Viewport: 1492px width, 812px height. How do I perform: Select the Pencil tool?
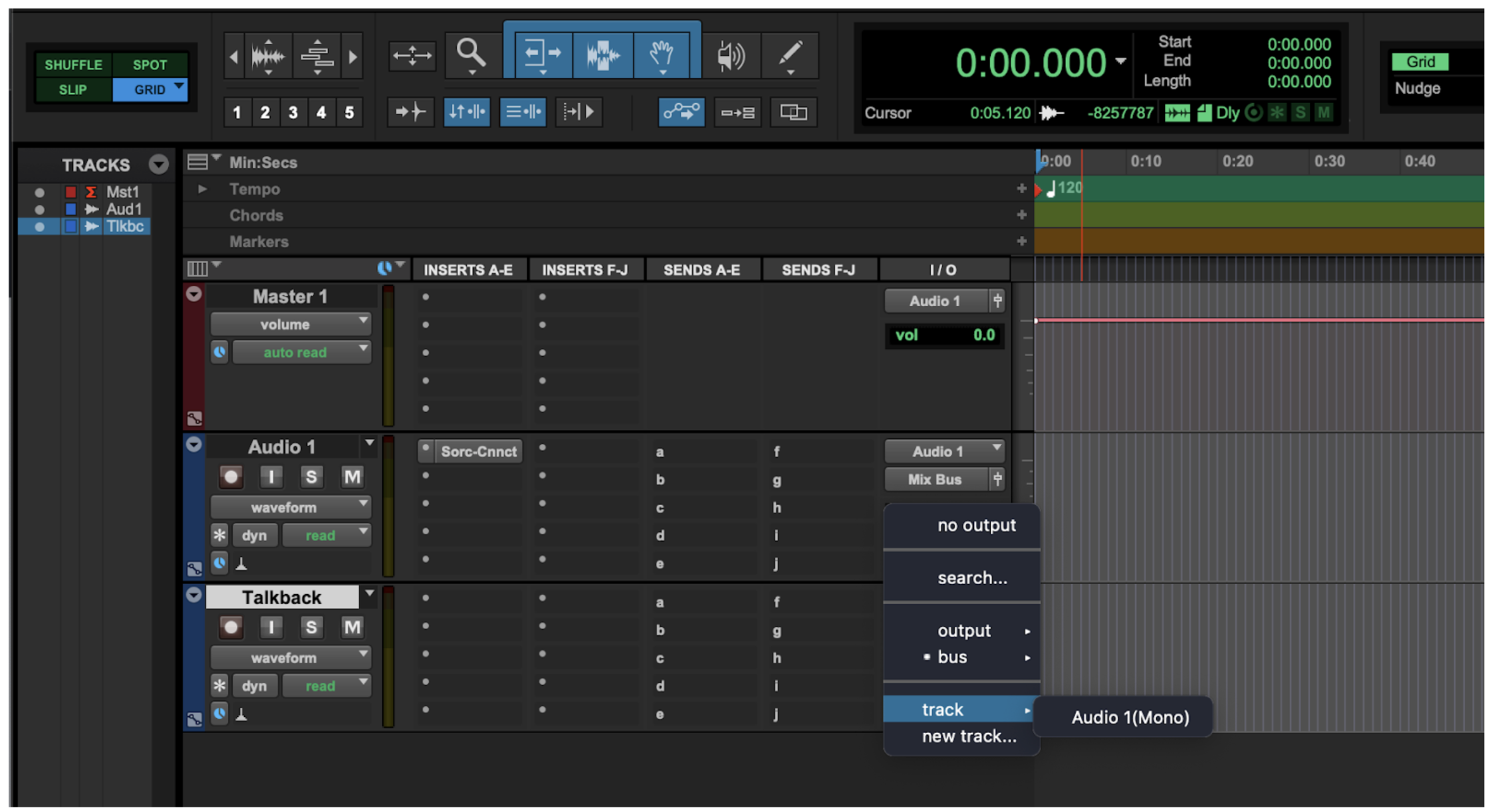790,54
